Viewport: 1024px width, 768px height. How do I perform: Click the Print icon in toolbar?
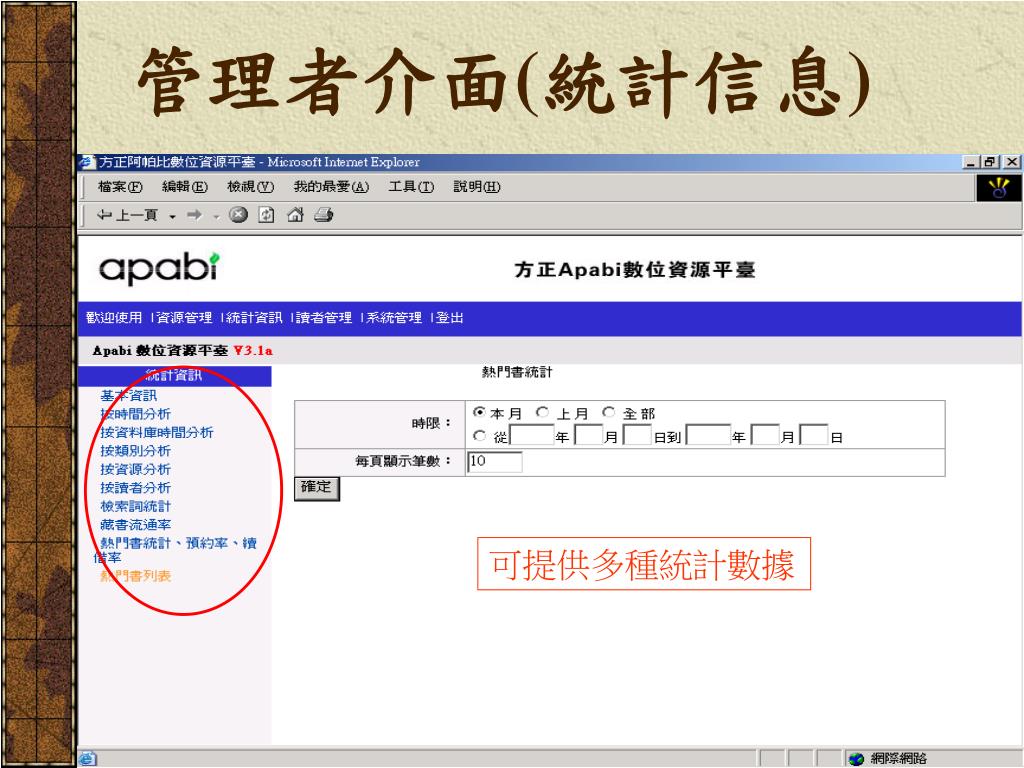pos(324,214)
